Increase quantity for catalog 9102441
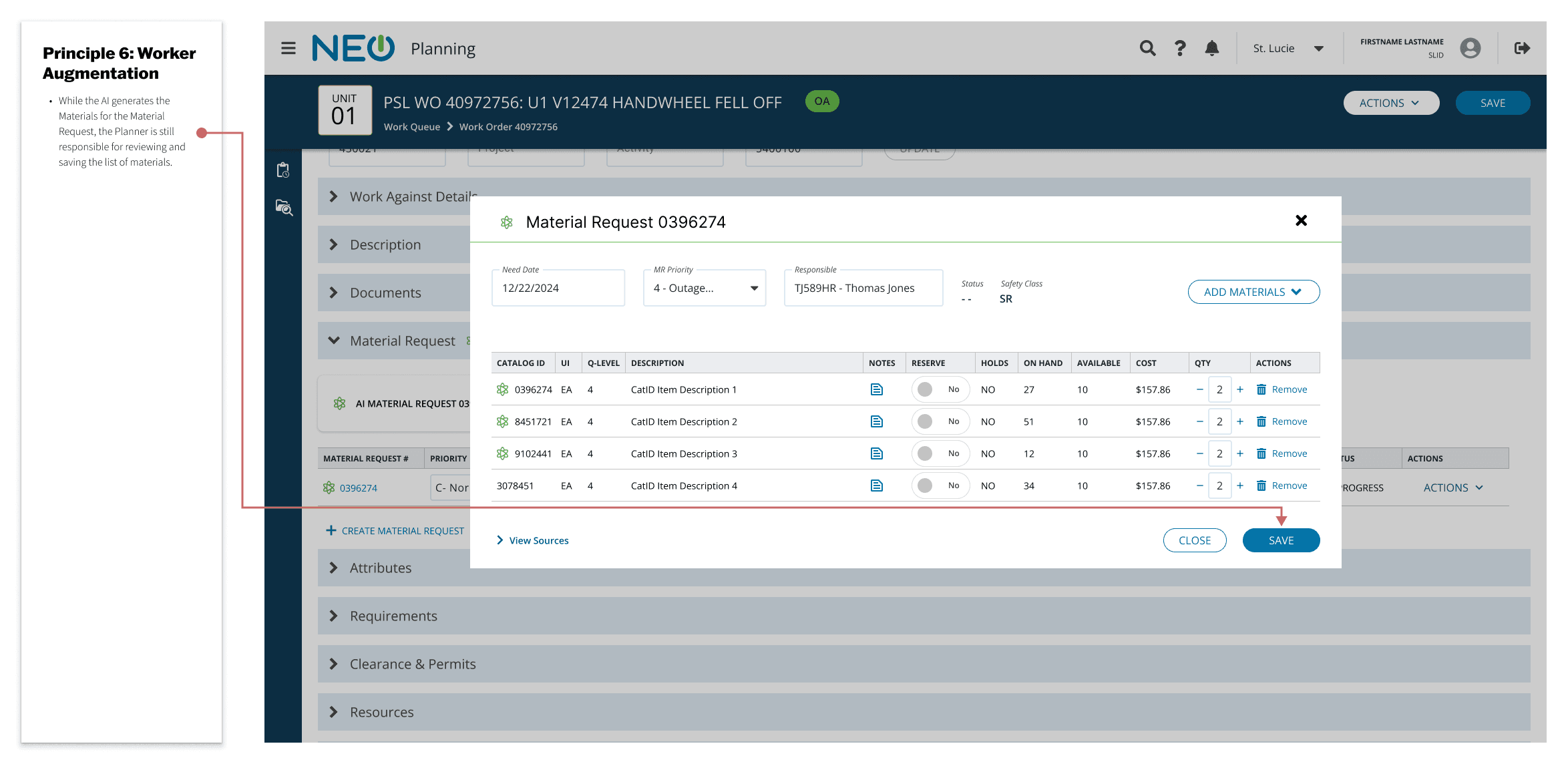This screenshot has height=764, width=1568. click(1240, 453)
